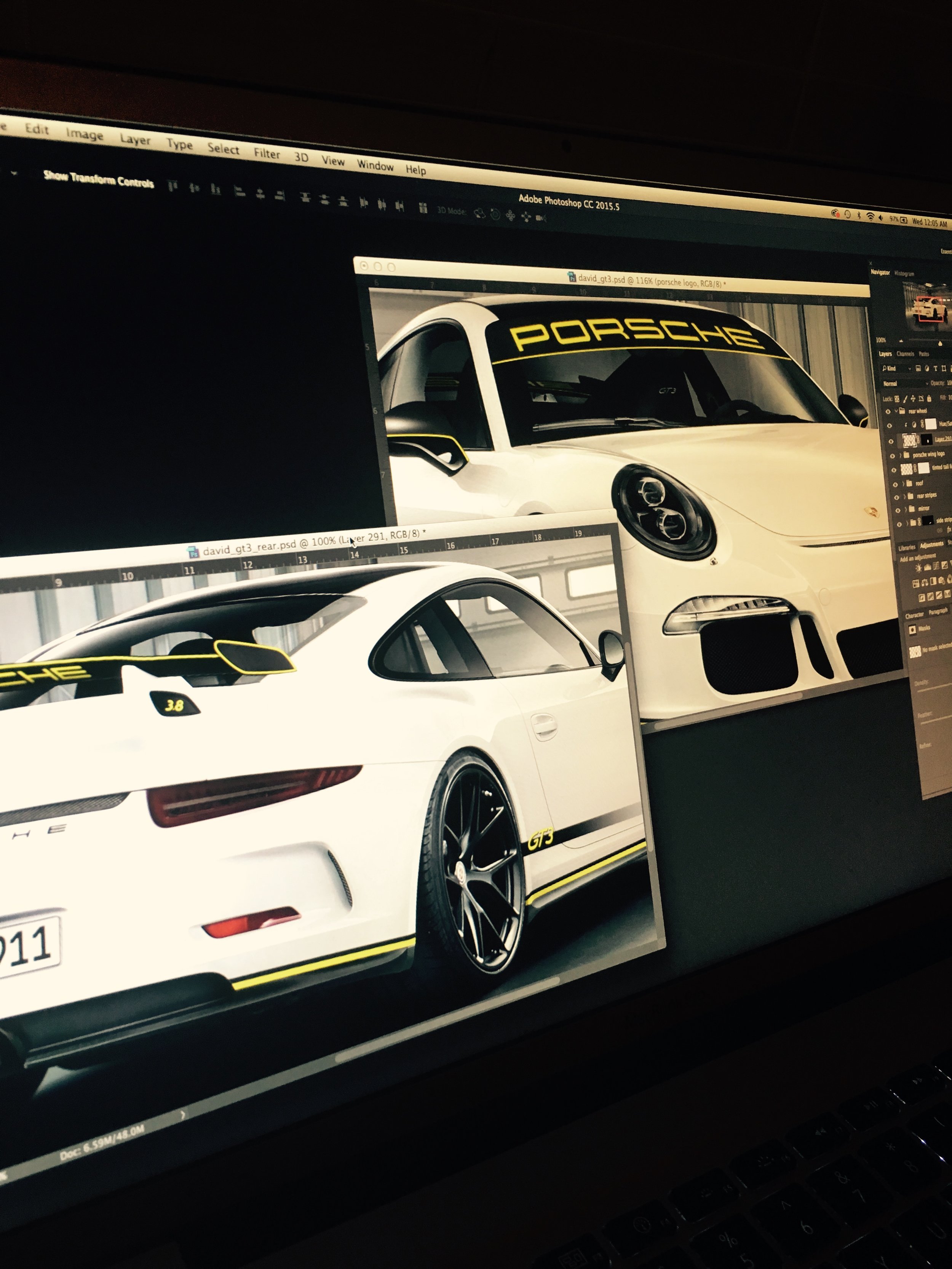Click Align horizontal centers icon

tap(260, 194)
